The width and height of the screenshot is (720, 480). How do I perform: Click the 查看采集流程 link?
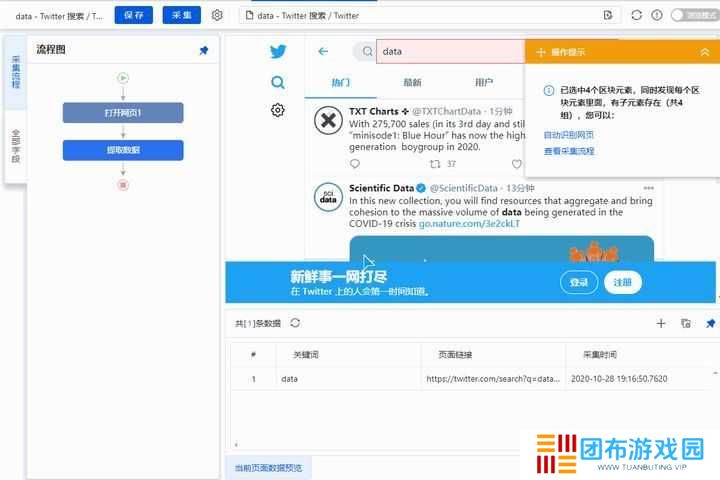pos(569,151)
